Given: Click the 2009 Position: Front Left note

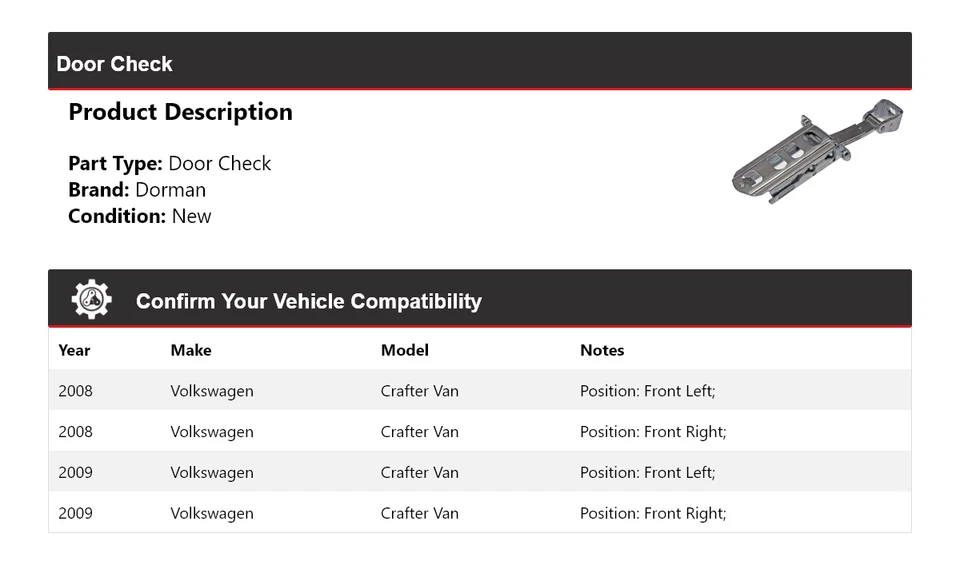Looking at the screenshot, I should pos(647,472).
